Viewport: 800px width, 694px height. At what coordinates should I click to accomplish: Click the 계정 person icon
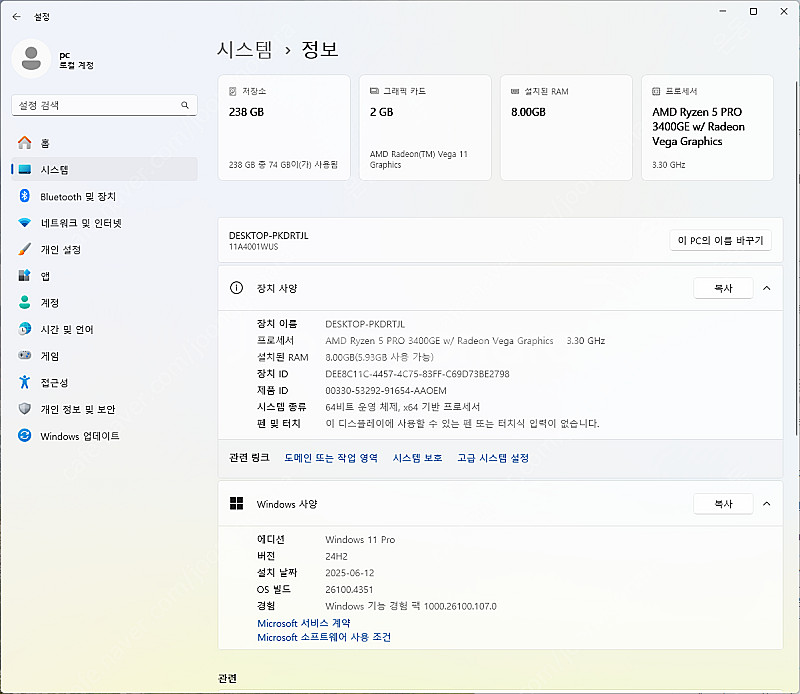(x=24, y=302)
